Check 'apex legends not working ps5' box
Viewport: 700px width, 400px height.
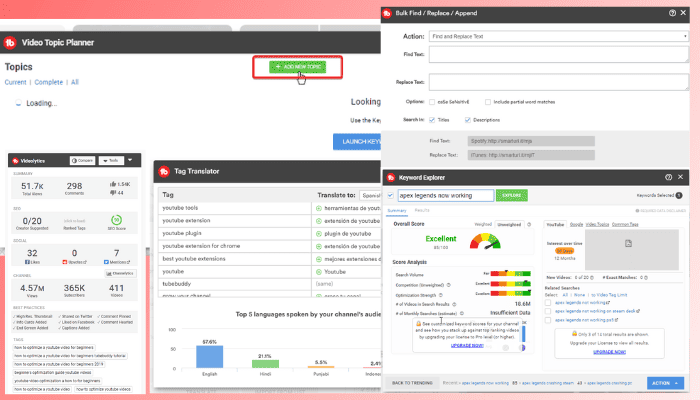tap(548, 320)
